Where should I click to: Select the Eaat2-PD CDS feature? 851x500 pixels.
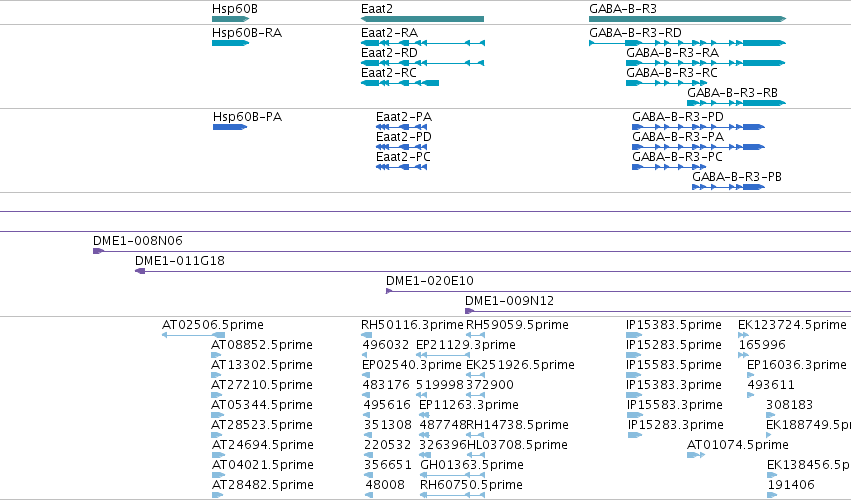coord(402,147)
